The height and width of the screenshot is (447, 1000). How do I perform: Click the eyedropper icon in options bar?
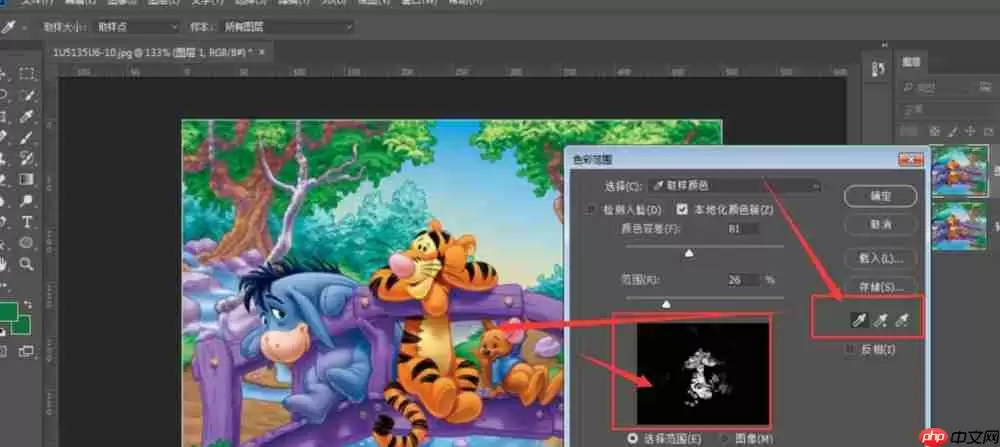click(8, 27)
